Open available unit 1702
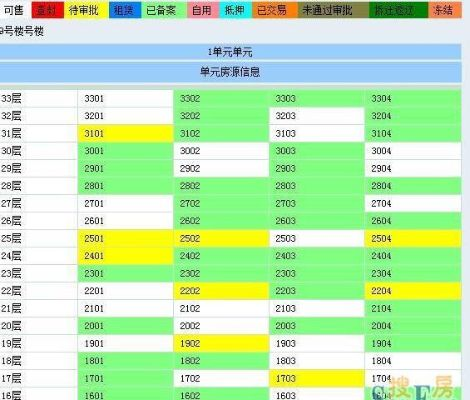Viewport: 470px width, 400px height. 221,378
